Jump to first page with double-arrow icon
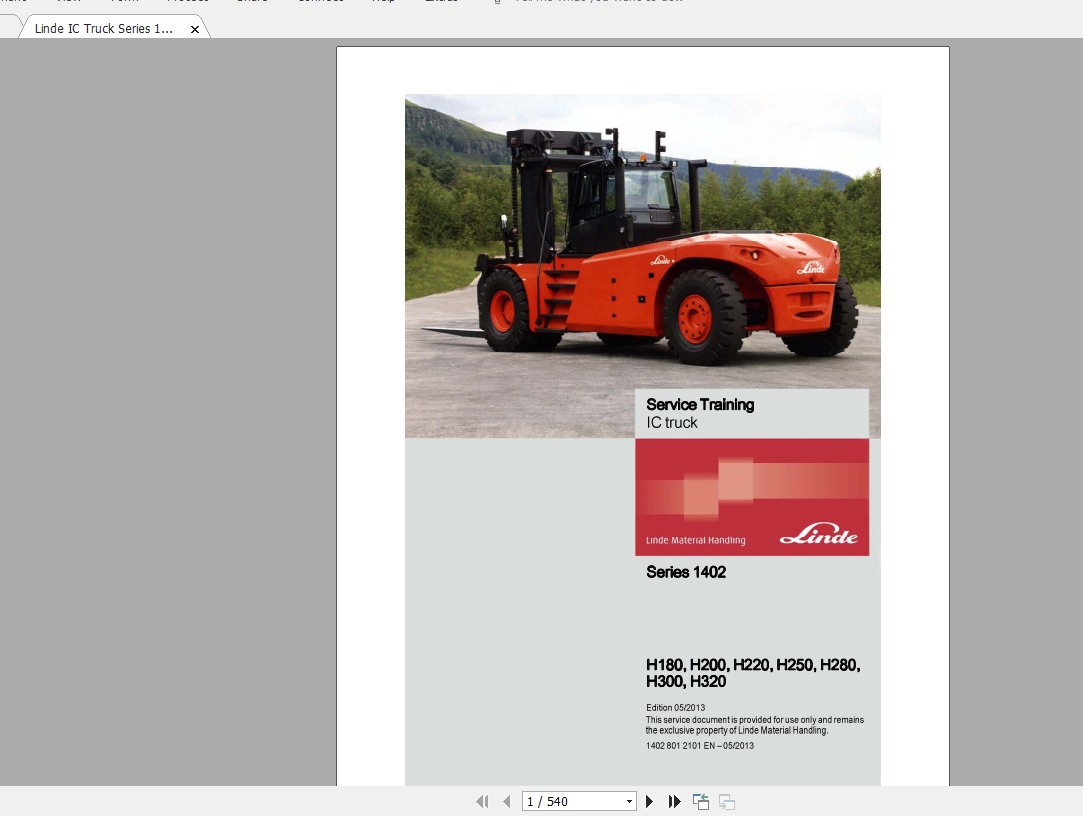 [x=482, y=801]
